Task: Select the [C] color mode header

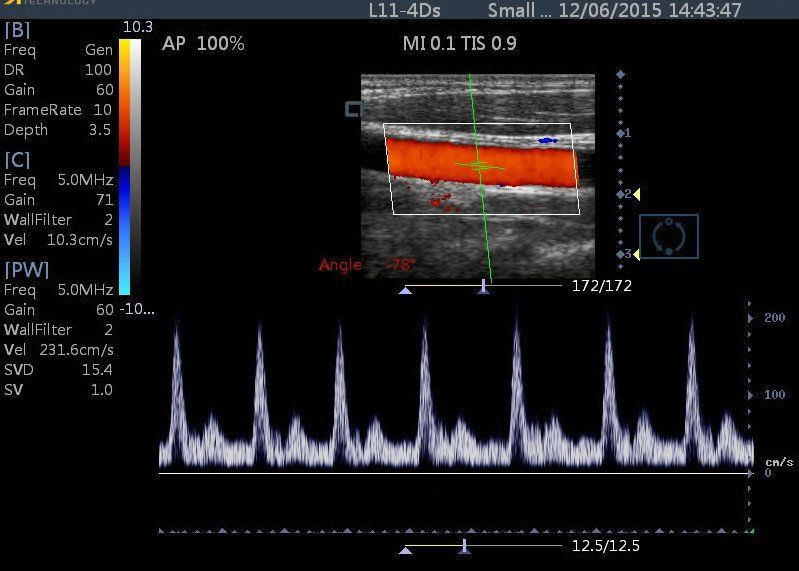Action: click(17, 160)
